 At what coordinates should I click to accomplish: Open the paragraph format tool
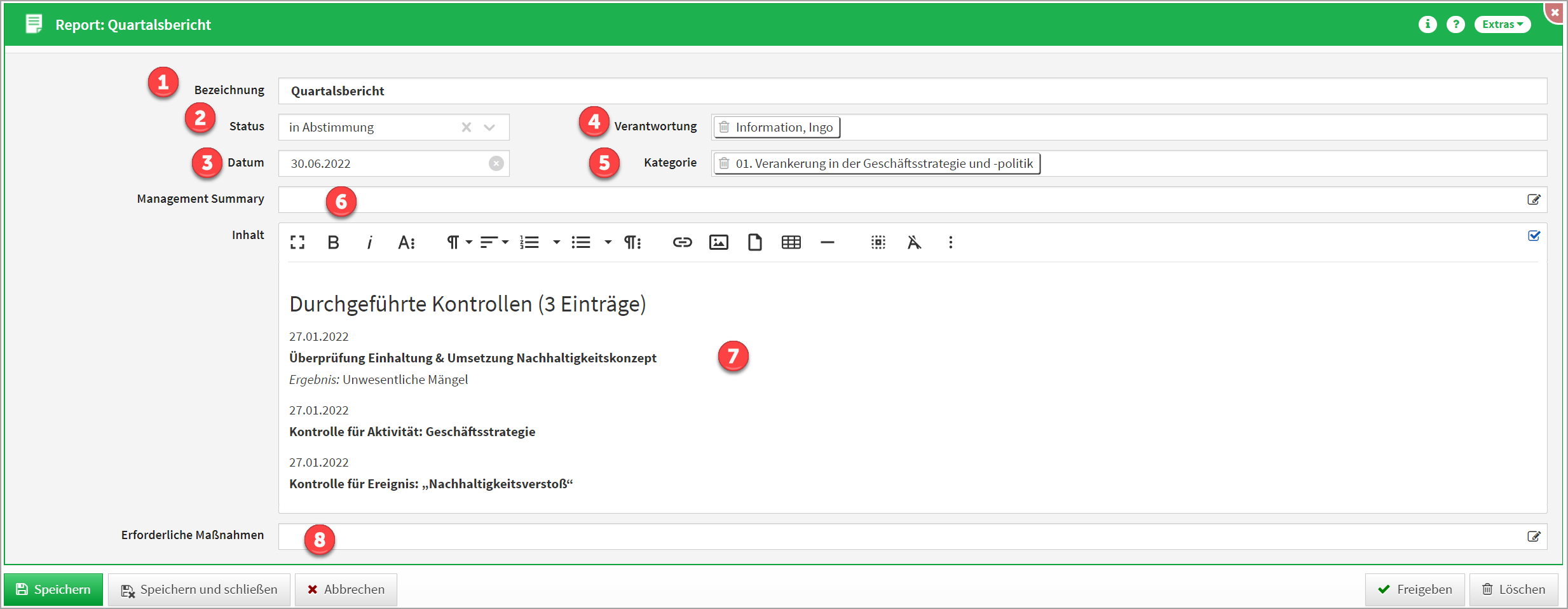(460, 242)
